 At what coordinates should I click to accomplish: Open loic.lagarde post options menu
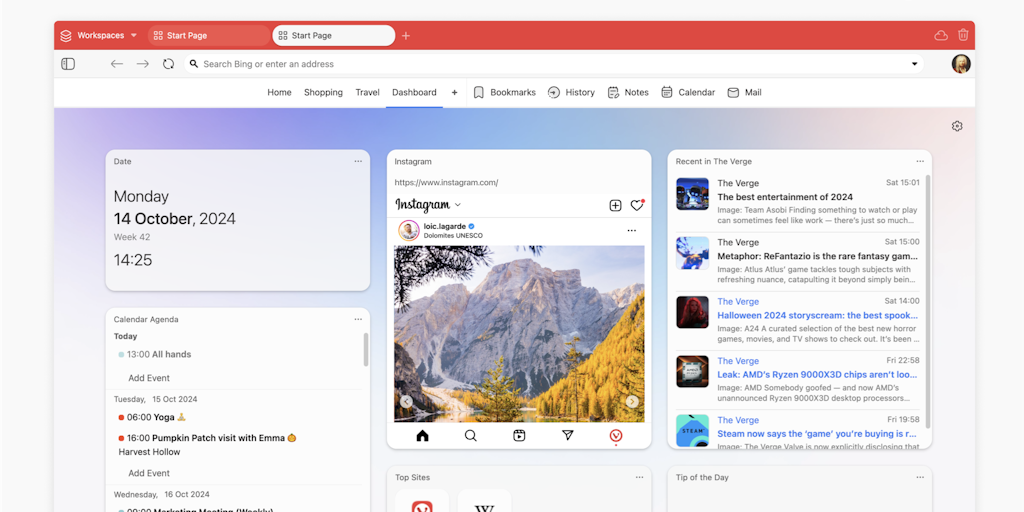point(632,231)
